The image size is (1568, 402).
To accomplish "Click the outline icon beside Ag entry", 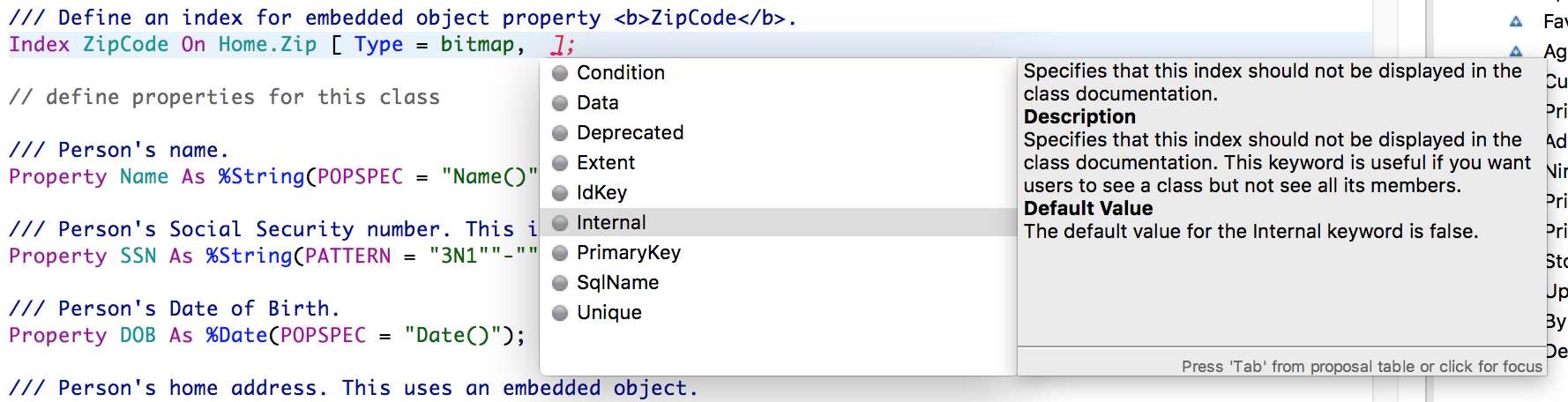I will (x=1516, y=51).
